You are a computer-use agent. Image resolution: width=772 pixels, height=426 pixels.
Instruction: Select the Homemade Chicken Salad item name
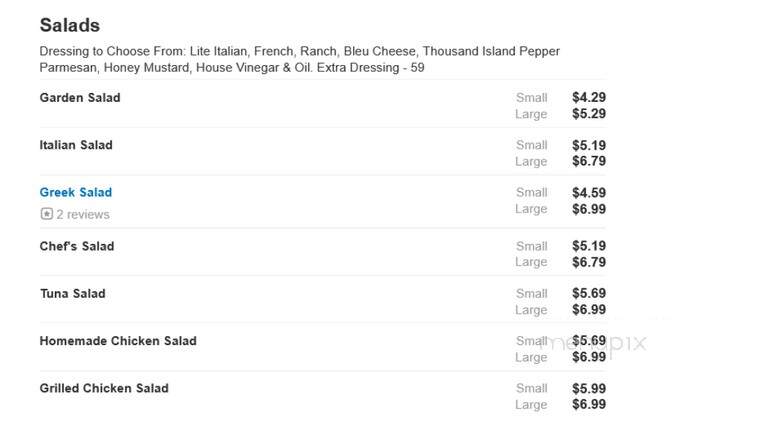pos(118,341)
